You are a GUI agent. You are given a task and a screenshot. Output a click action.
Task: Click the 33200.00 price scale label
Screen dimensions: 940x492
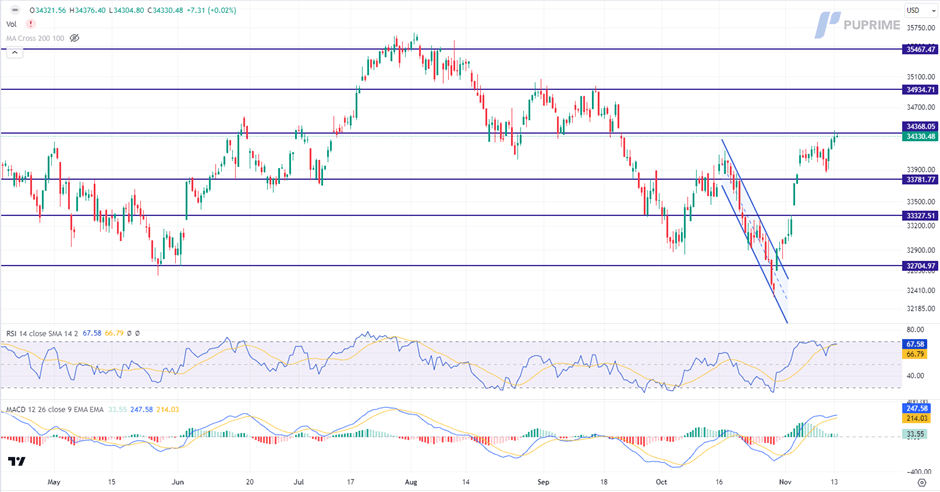pos(921,226)
